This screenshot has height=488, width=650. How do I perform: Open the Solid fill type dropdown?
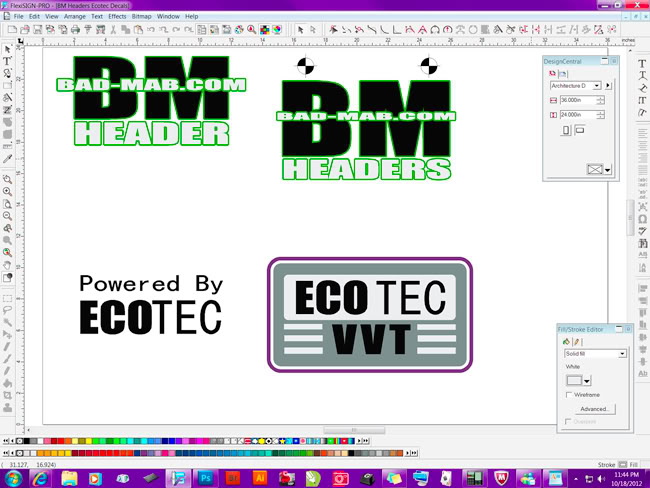[622, 354]
